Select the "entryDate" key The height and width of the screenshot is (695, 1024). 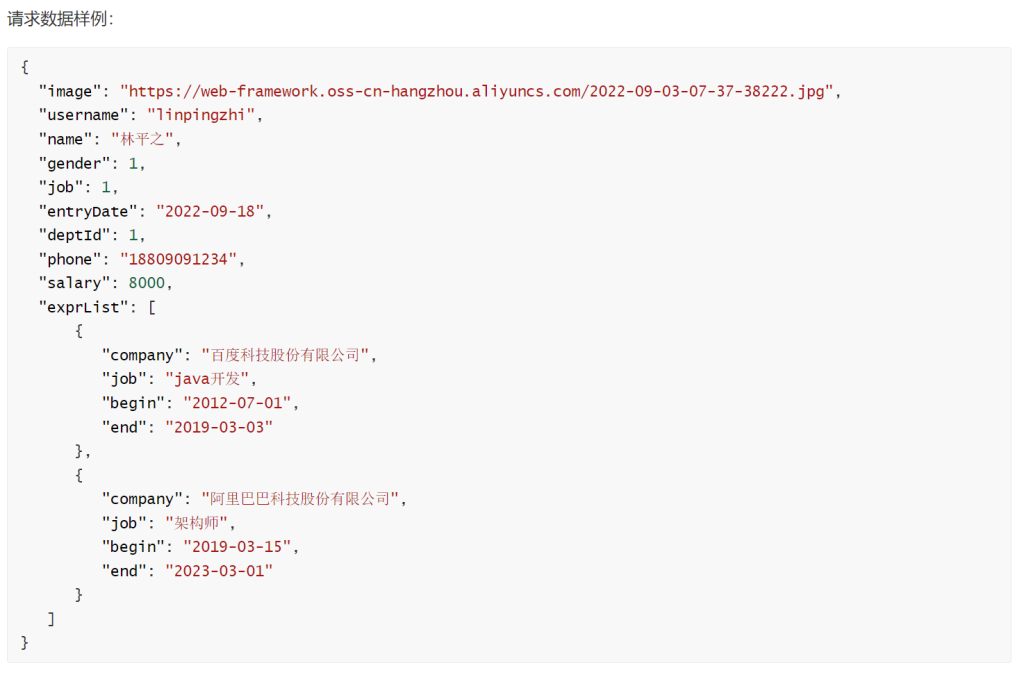tap(86, 211)
